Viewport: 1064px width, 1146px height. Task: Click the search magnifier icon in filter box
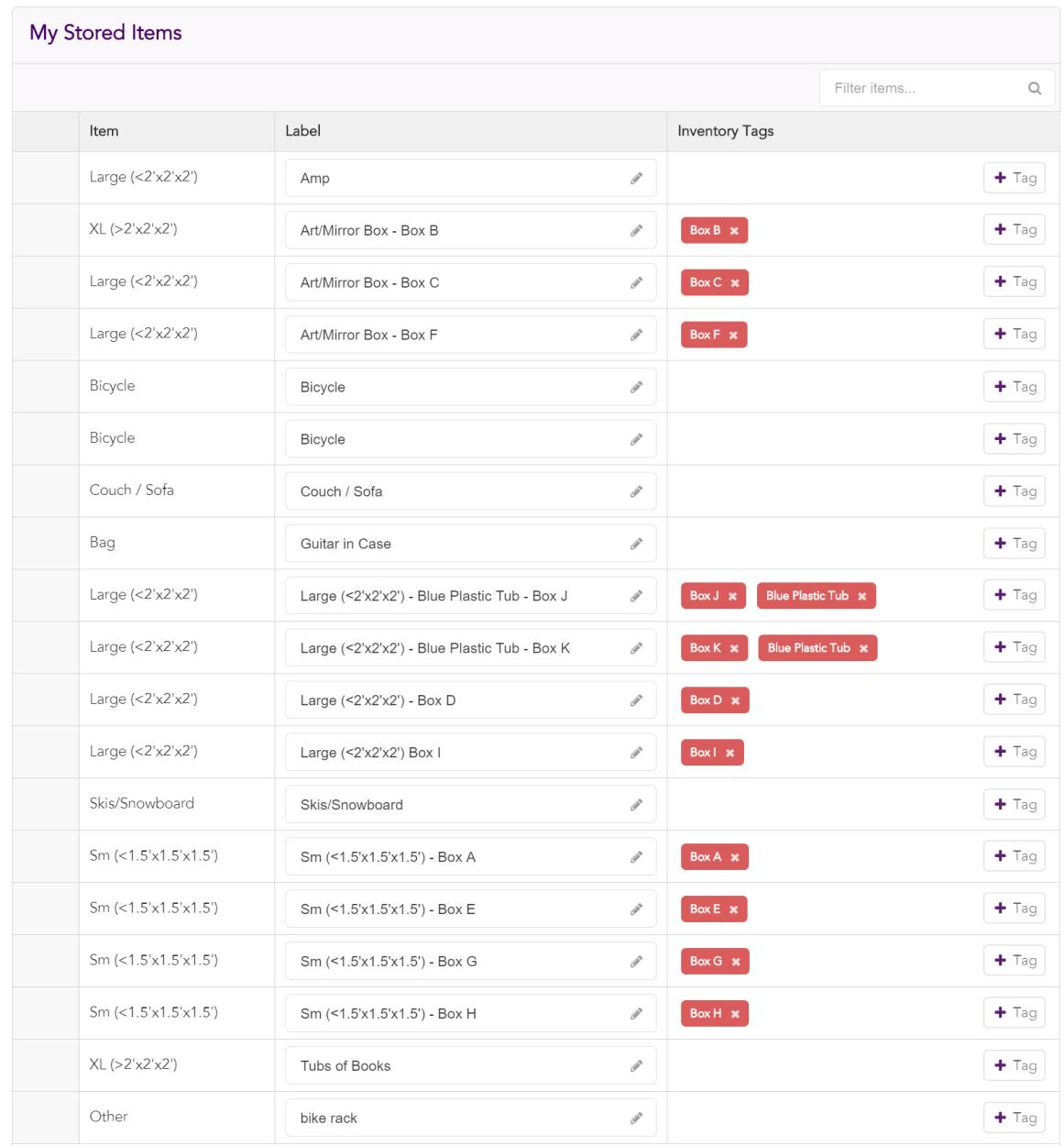[1034, 89]
